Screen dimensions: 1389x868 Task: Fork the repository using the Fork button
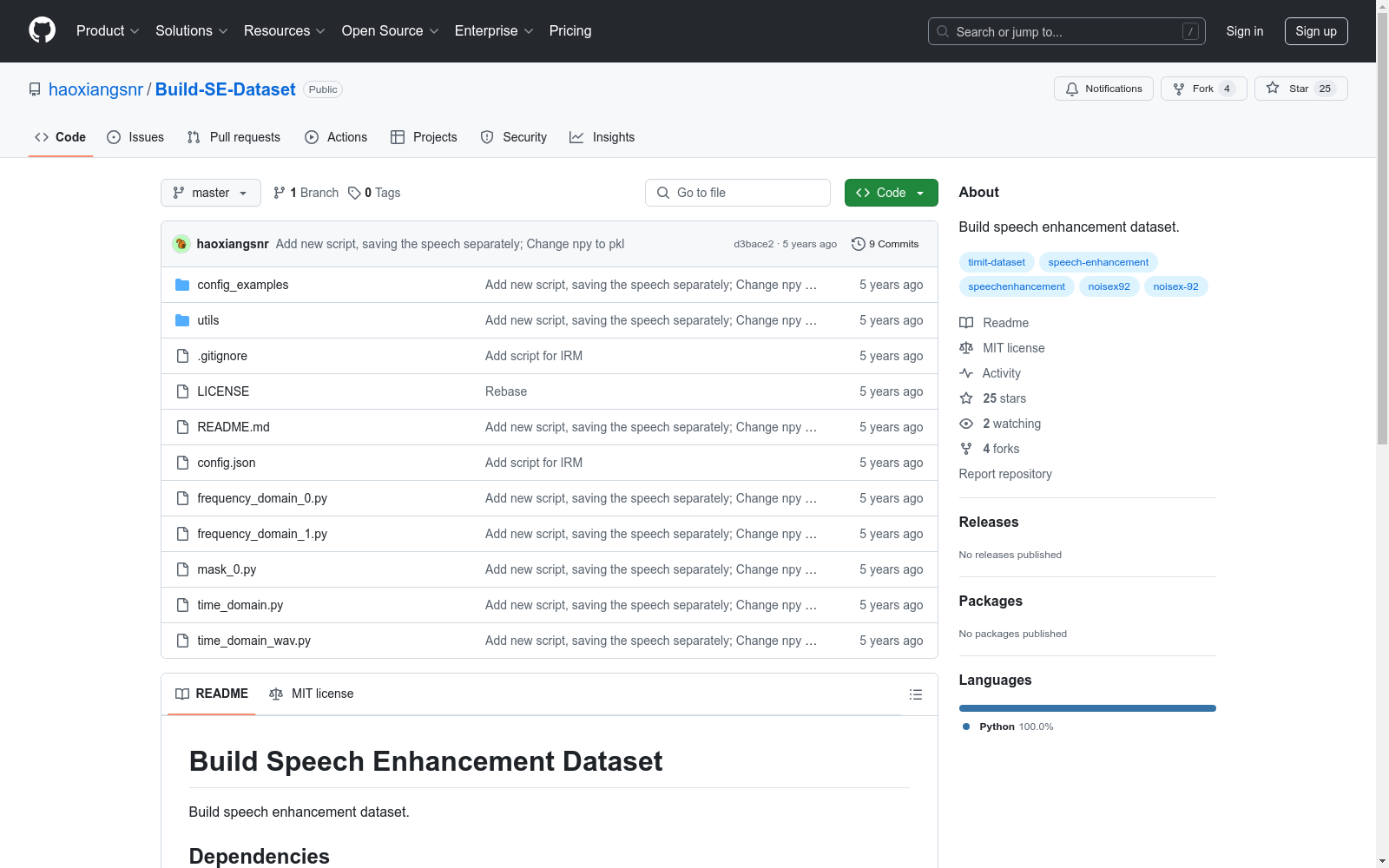pos(1203,89)
